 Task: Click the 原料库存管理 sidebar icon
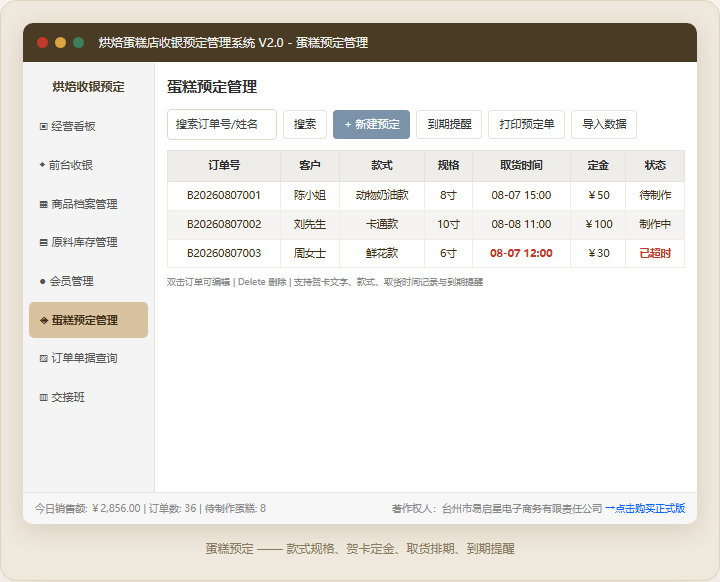click(x=44, y=243)
